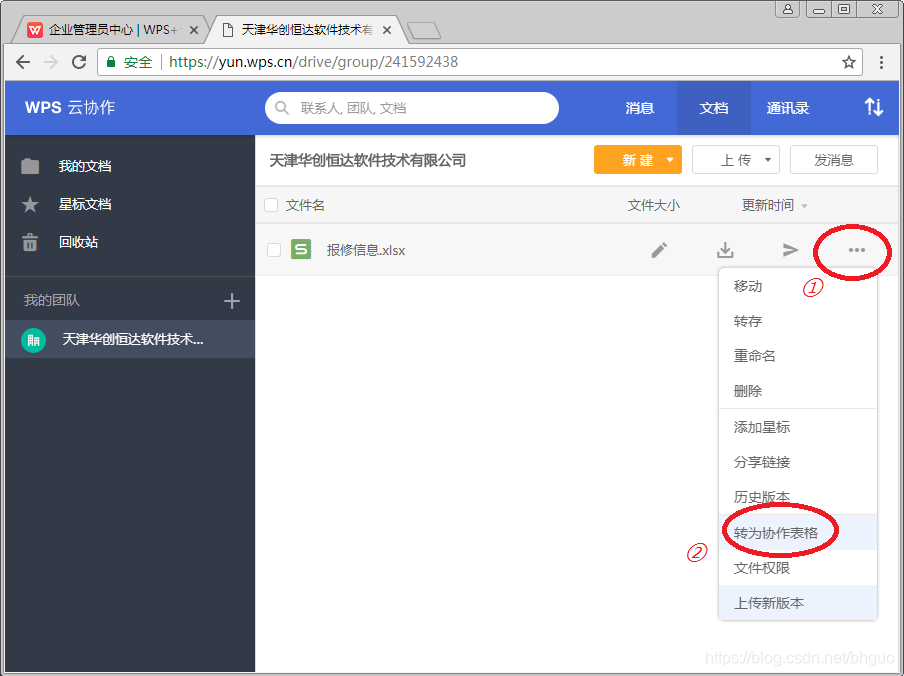Choose 删除 from the menu
This screenshot has height=676, width=904.
[798, 391]
